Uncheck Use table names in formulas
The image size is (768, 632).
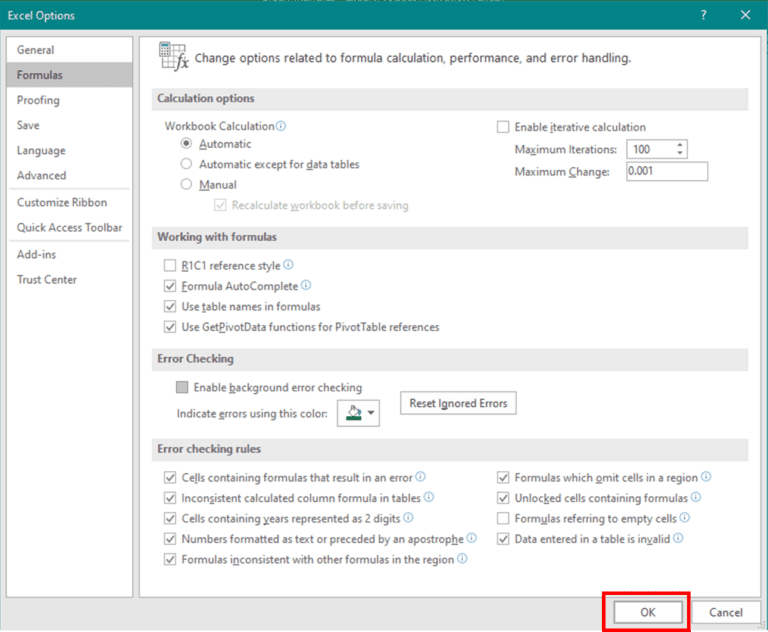coord(169,307)
